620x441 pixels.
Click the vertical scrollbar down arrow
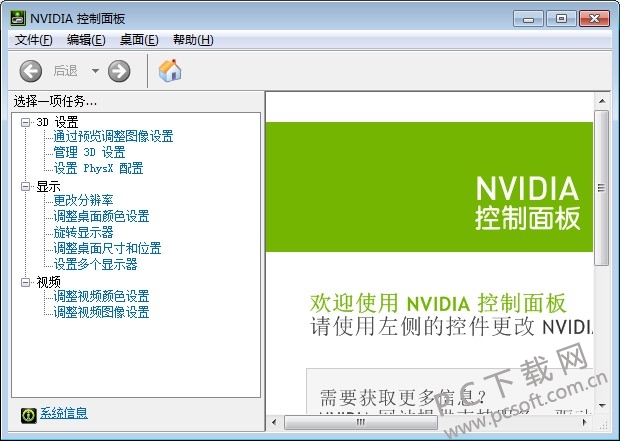602,405
